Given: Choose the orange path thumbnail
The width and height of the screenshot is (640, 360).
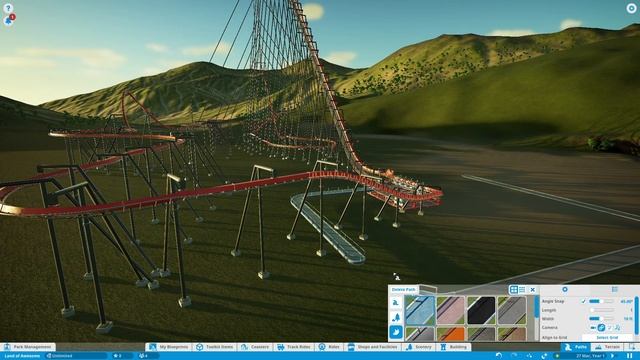Looking at the screenshot, I should tap(451, 334).
